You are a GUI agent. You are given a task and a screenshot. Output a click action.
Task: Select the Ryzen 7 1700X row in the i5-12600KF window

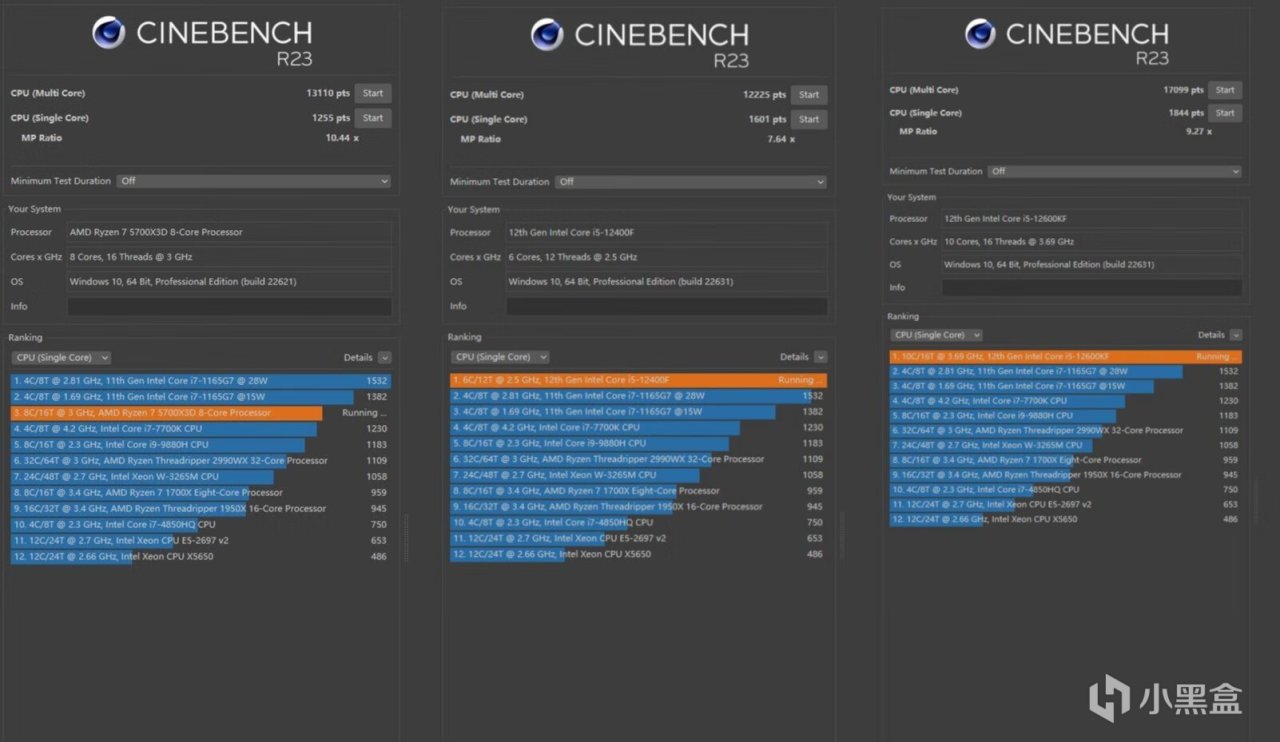pyautogui.click(x=1066, y=460)
